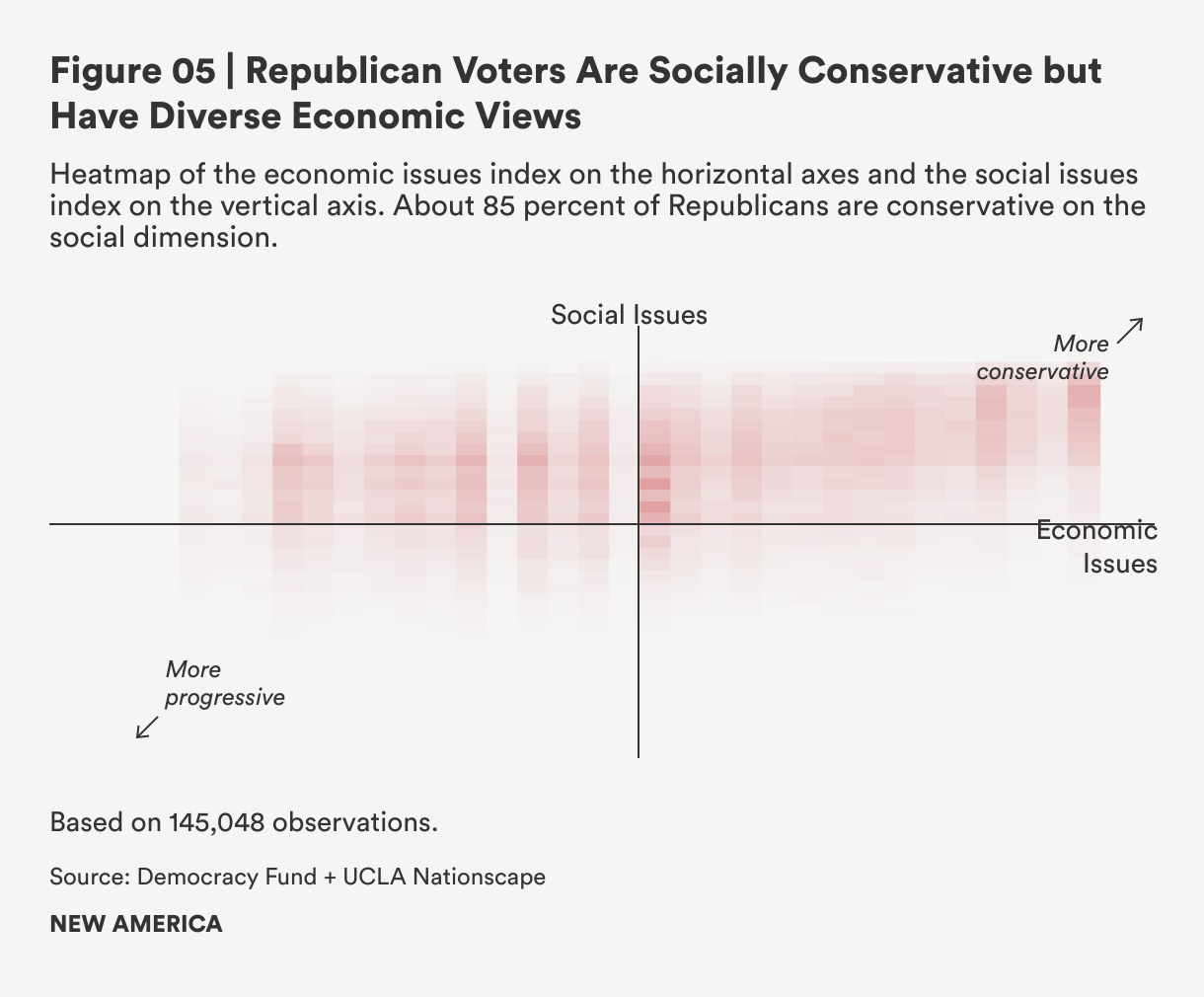1204x997 pixels.
Task: Click "Figure 05" in the chart title
Action: (131, 71)
